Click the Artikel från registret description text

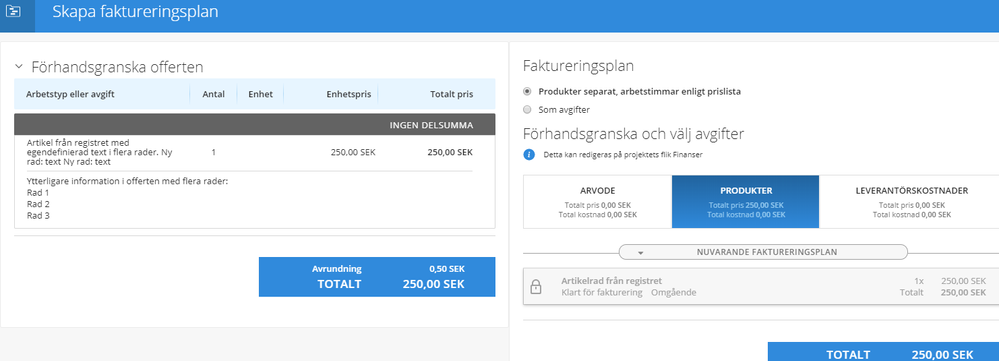(99, 152)
